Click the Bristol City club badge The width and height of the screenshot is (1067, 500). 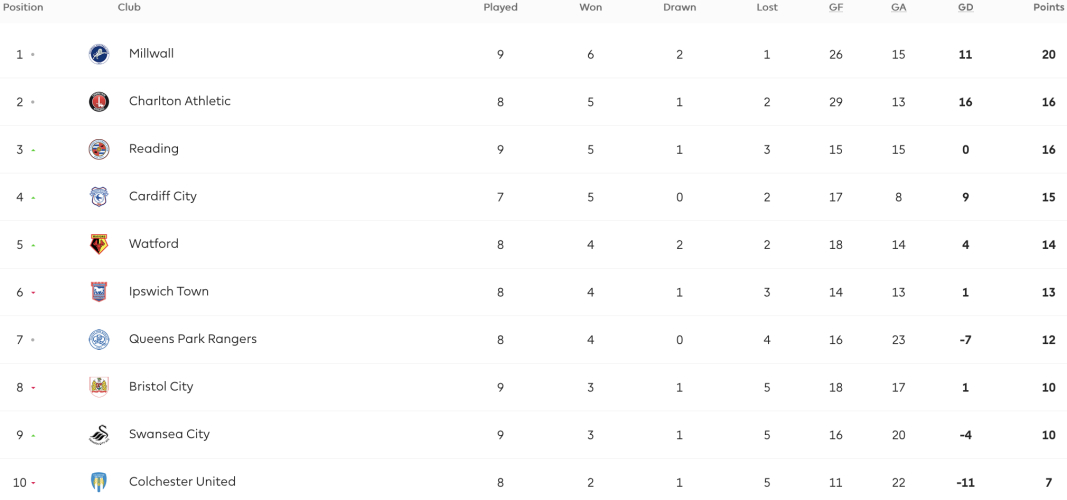99,387
